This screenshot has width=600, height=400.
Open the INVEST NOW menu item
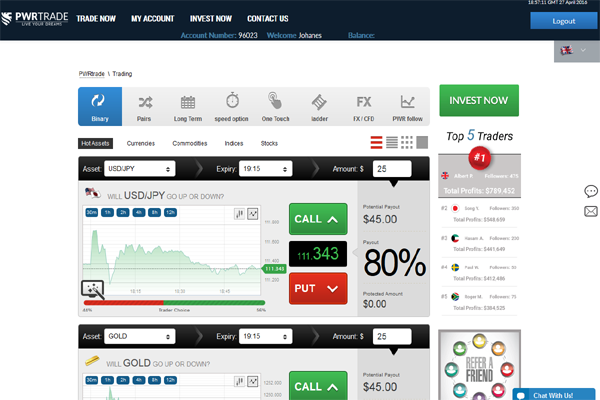pyautogui.click(x=211, y=18)
